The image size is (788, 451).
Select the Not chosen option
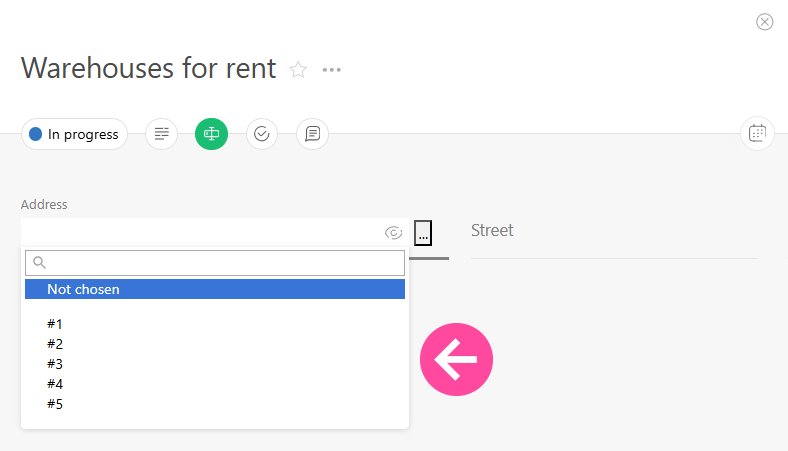pos(214,289)
